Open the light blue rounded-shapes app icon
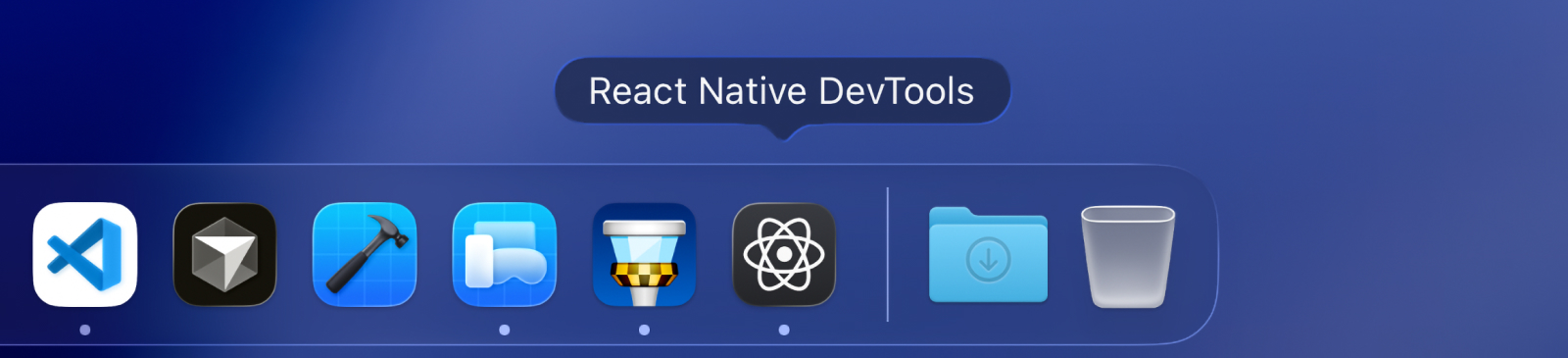1568x358 pixels. coord(505,255)
